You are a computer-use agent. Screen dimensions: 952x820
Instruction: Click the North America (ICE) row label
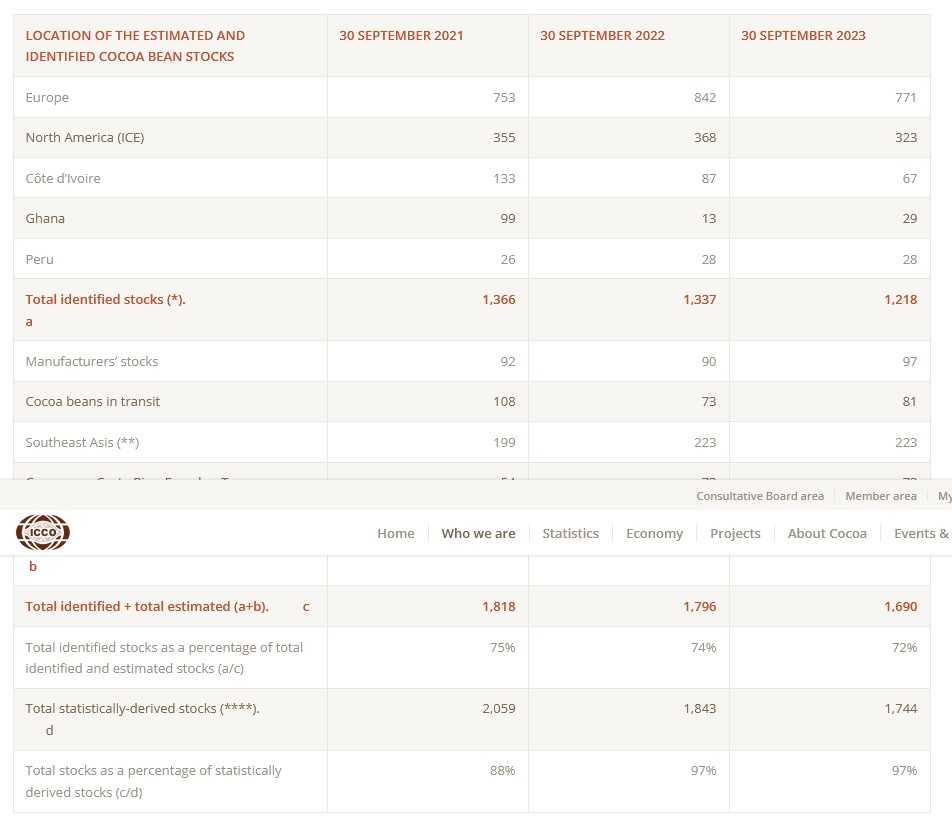click(85, 138)
